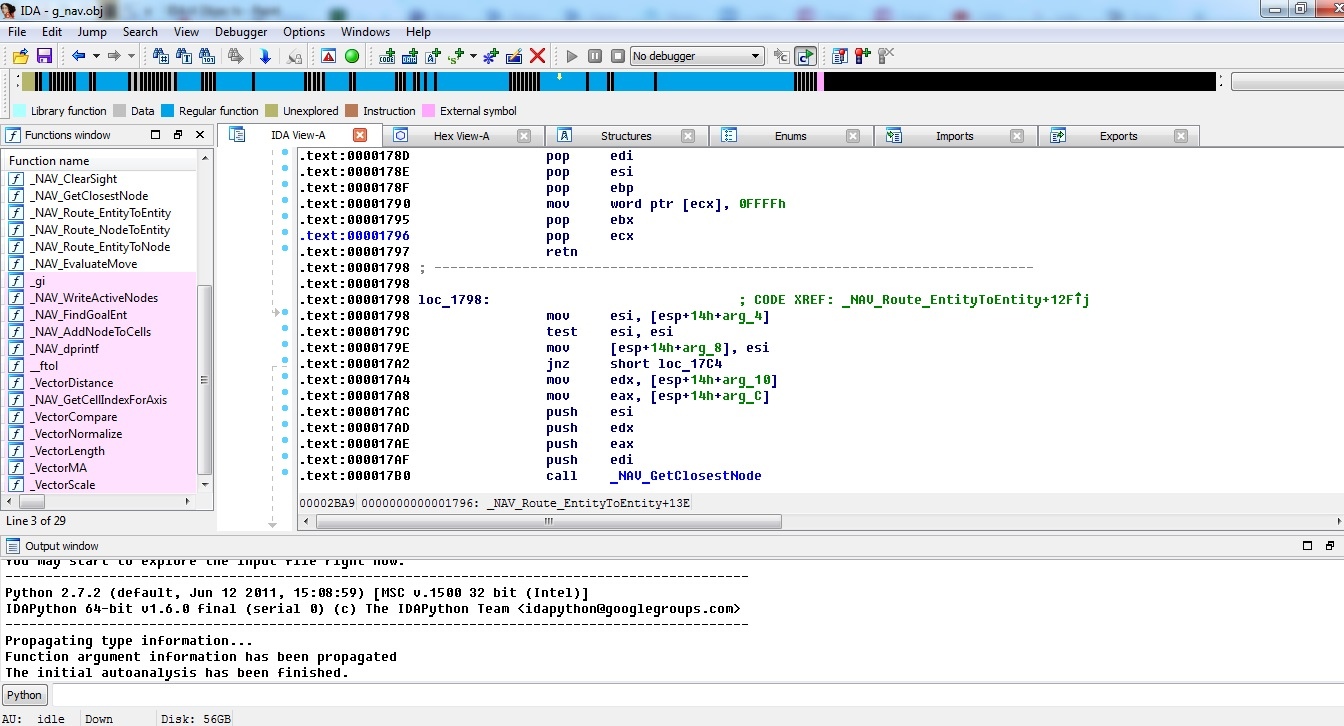Click the breakpoint list toolbar icon

coord(840,56)
